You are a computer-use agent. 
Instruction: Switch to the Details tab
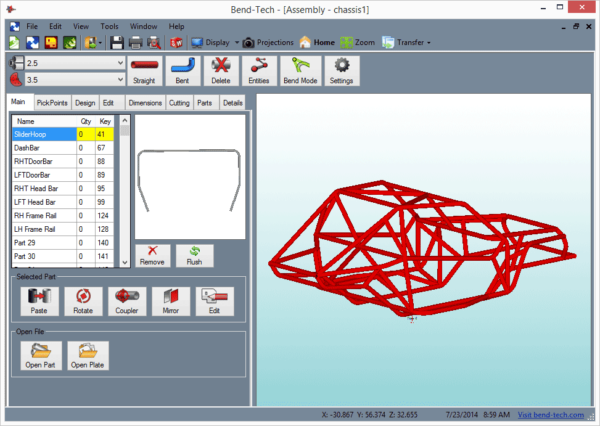(x=233, y=103)
